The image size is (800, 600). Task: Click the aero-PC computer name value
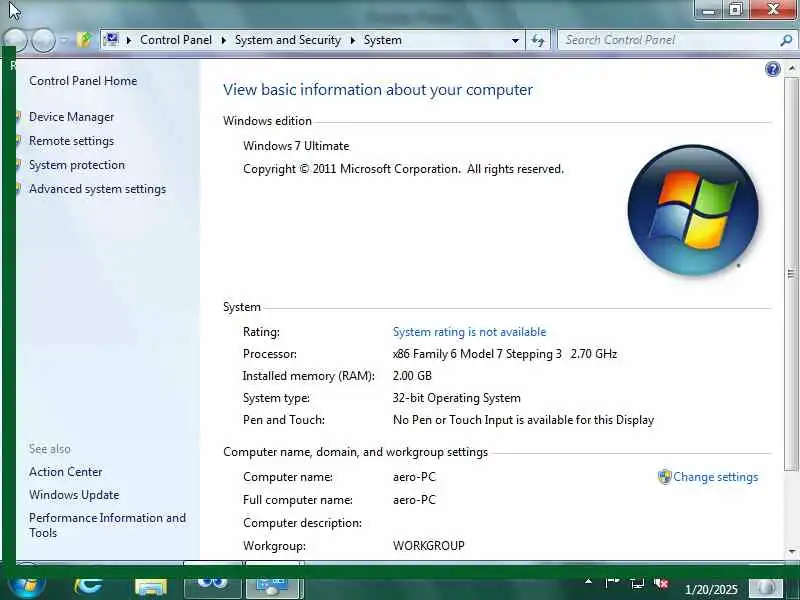click(414, 477)
